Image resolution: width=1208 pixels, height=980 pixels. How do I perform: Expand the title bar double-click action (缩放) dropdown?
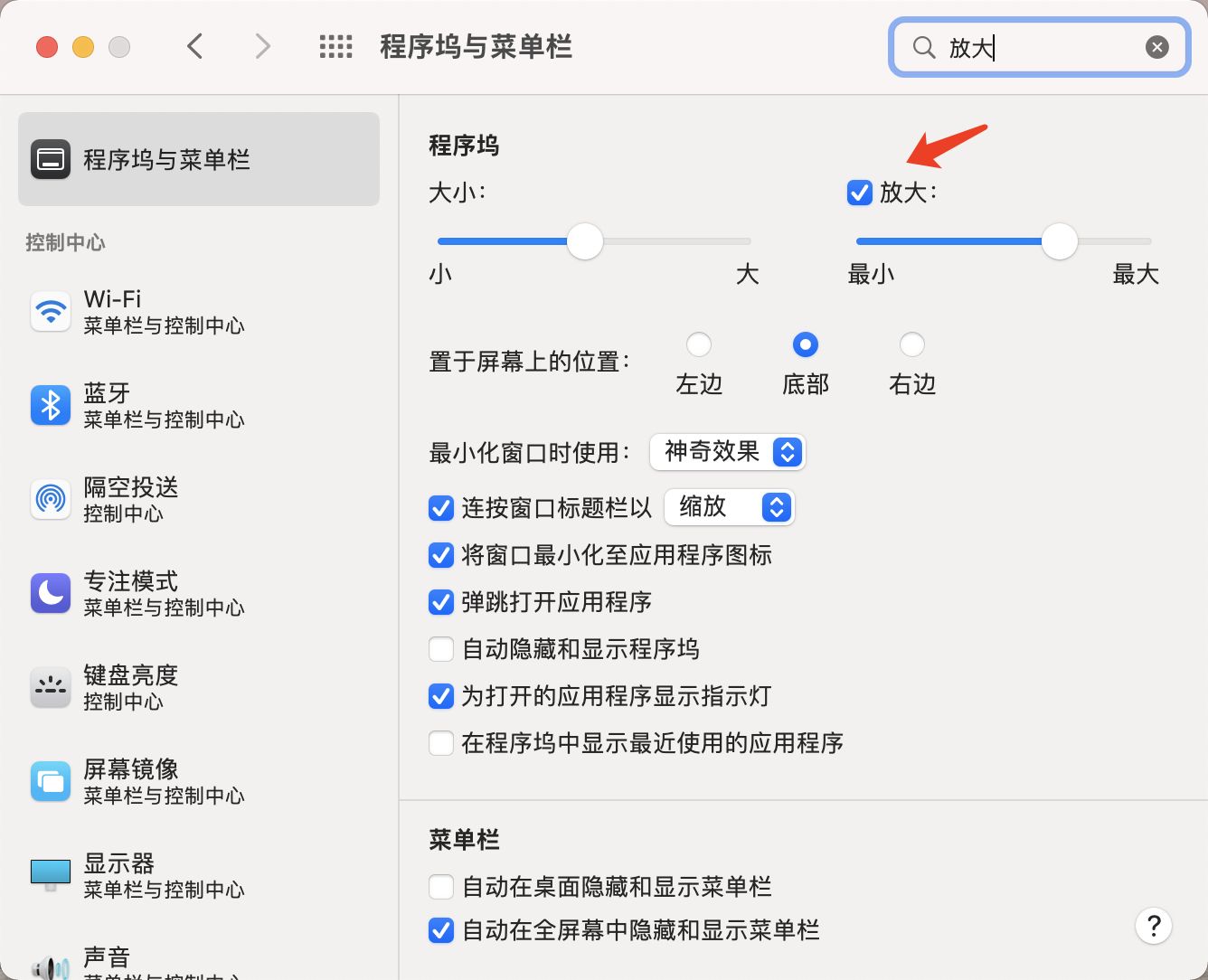coord(730,507)
